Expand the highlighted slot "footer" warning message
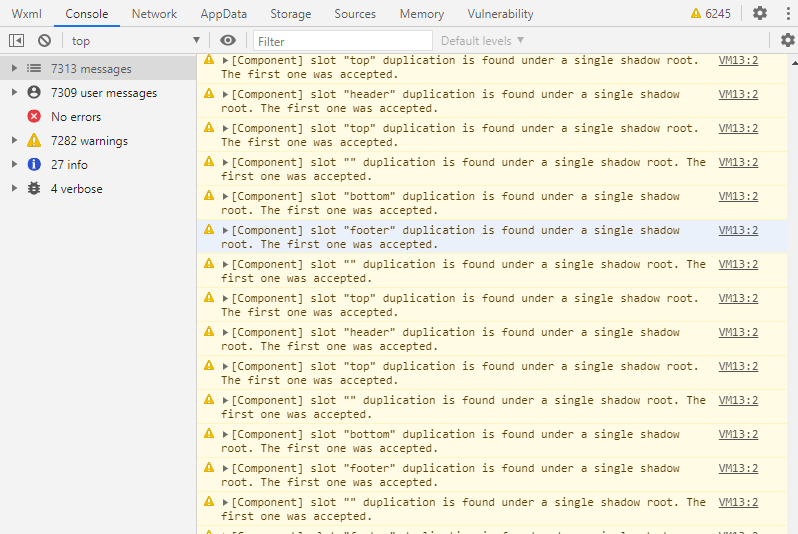Image resolution: width=798 pixels, height=534 pixels. pos(225,231)
